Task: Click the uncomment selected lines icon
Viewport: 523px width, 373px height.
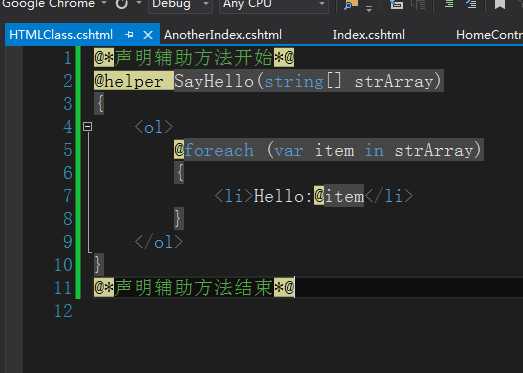Action: pos(471,4)
